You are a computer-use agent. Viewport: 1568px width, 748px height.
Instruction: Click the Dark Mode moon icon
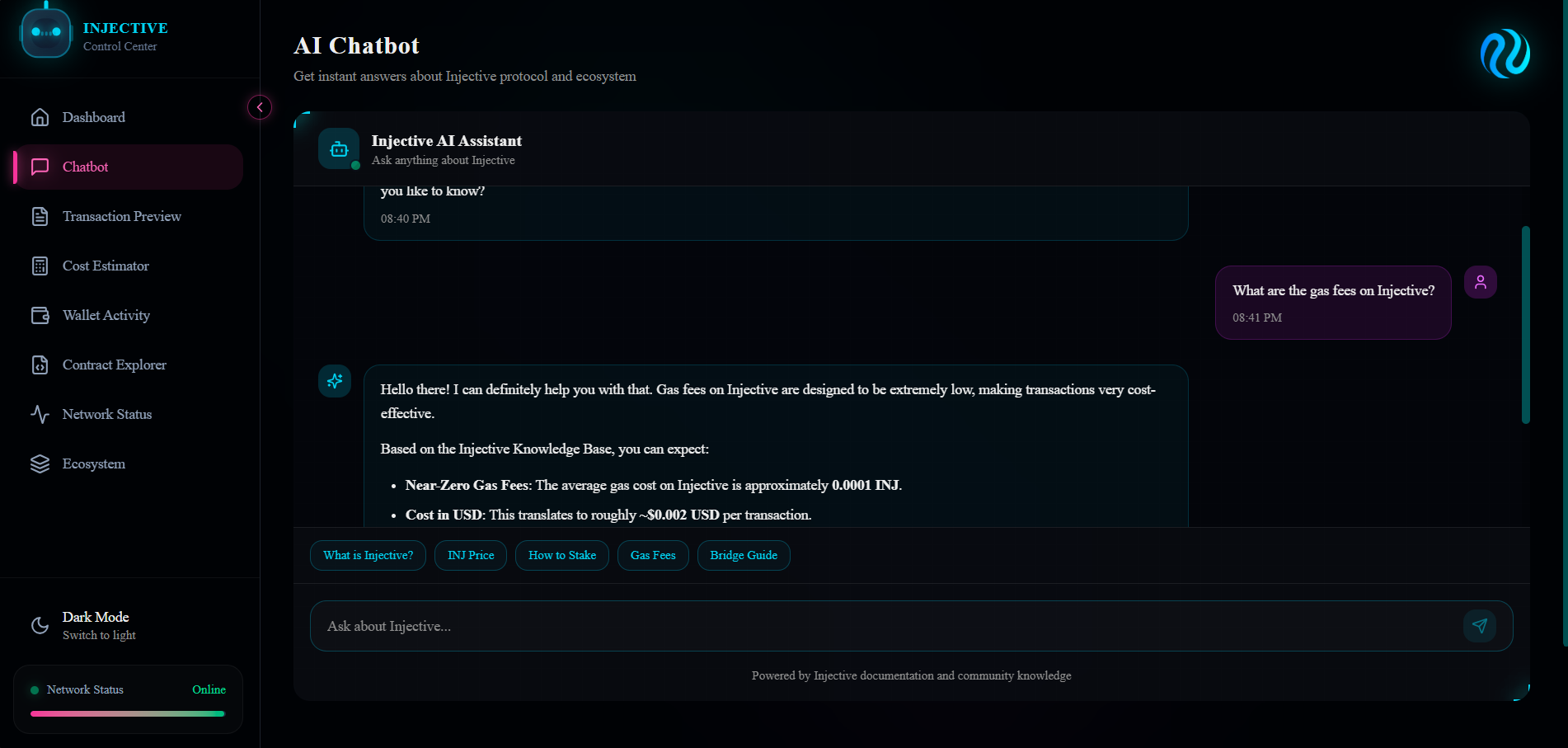40,625
